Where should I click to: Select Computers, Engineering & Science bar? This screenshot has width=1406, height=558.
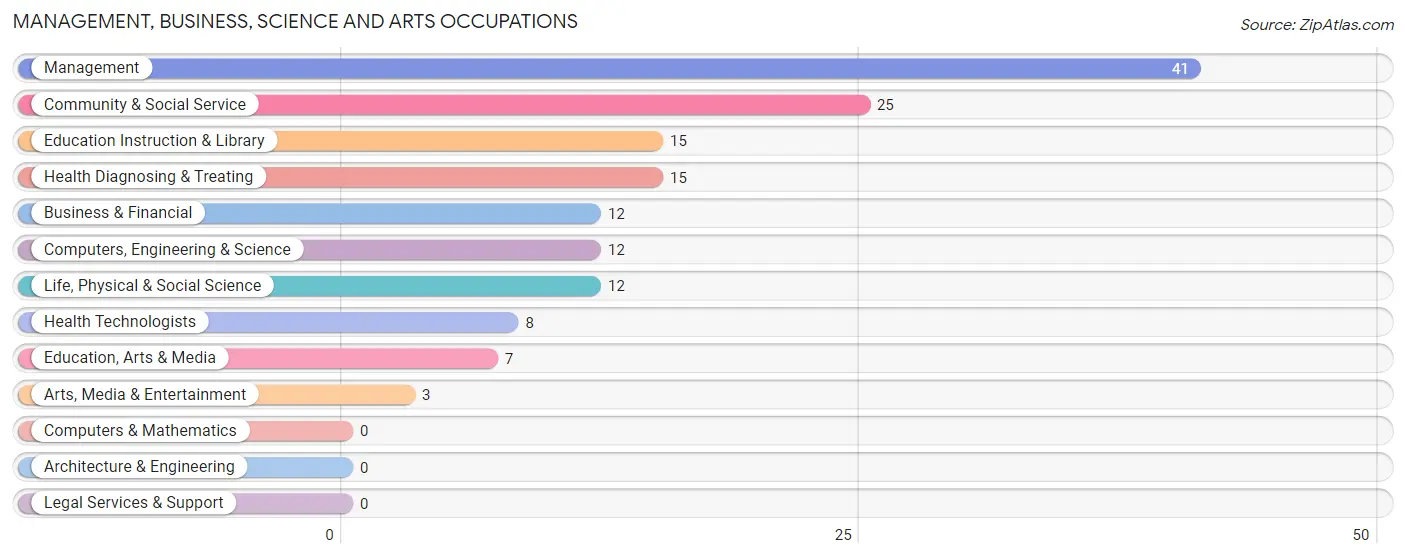[309, 250]
